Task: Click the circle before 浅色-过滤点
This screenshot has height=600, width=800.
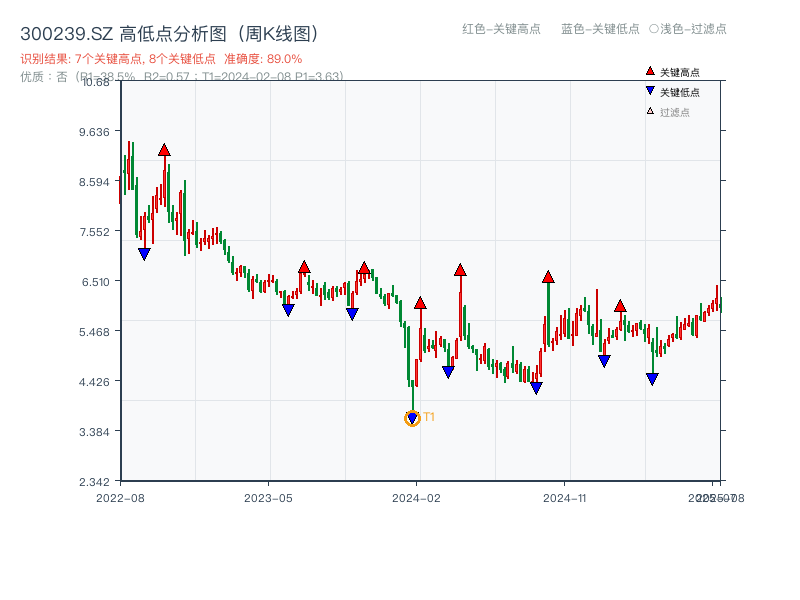Action: pyautogui.click(x=653, y=29)
